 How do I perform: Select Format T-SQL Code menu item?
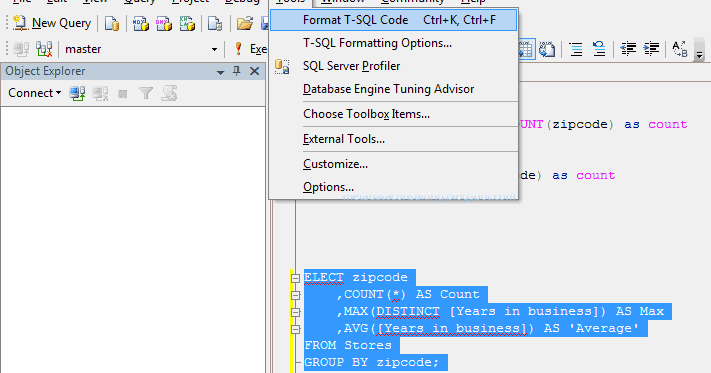pyautogui.click(x=393, y=20)
